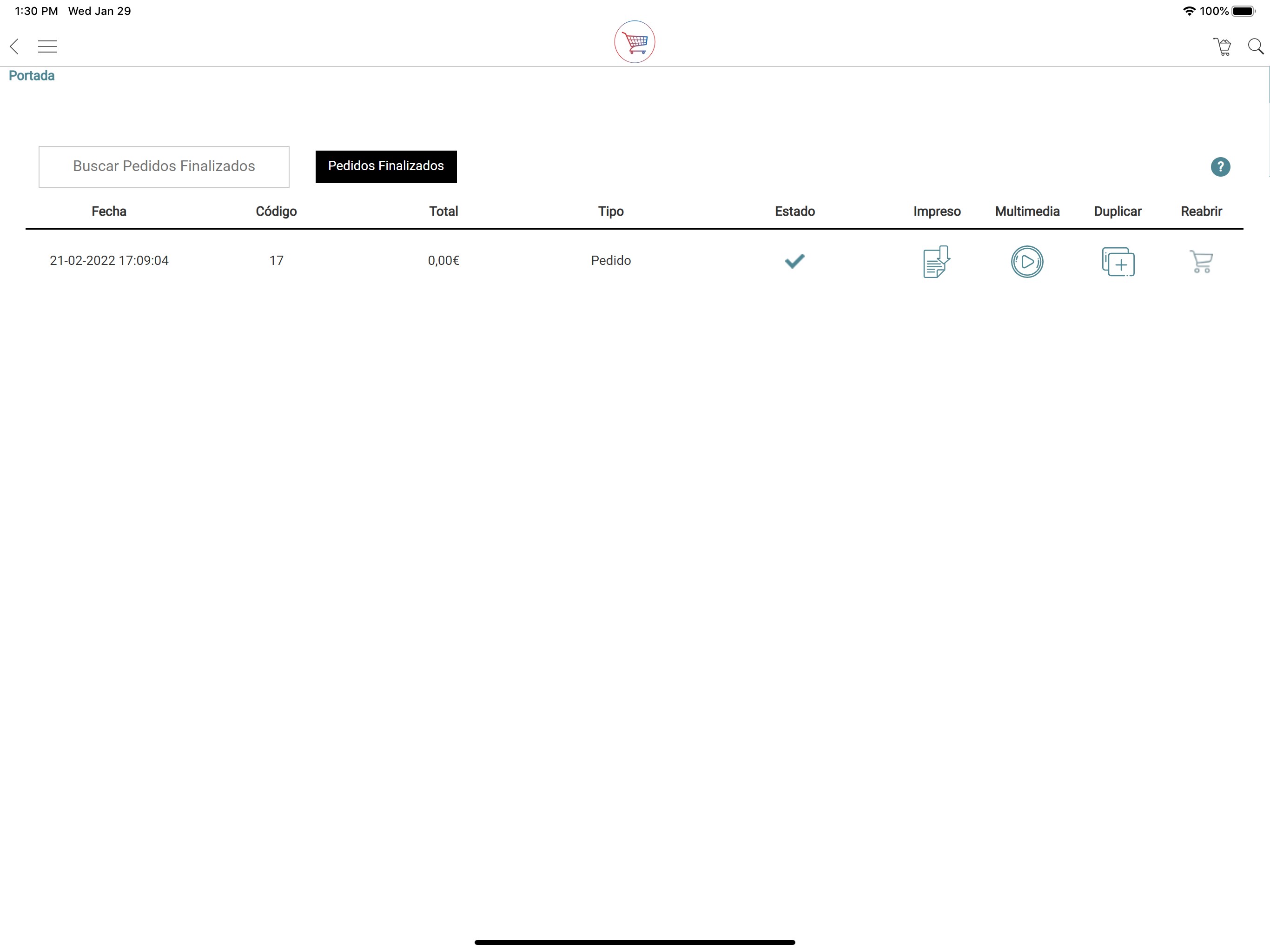Image resolution: width=1270 pixels, height=952 pixels.
Task: Open the cart in top bar
Action: (x=1222, y=46)
